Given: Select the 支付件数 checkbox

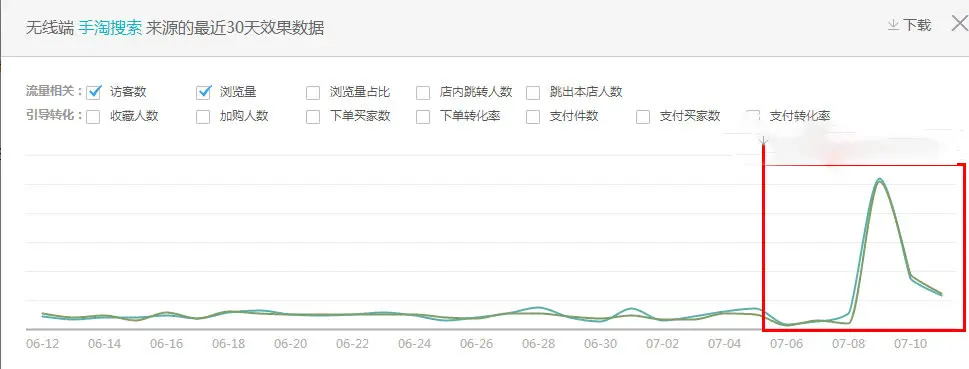Looking at the screenshot, I should click(533, 116).
